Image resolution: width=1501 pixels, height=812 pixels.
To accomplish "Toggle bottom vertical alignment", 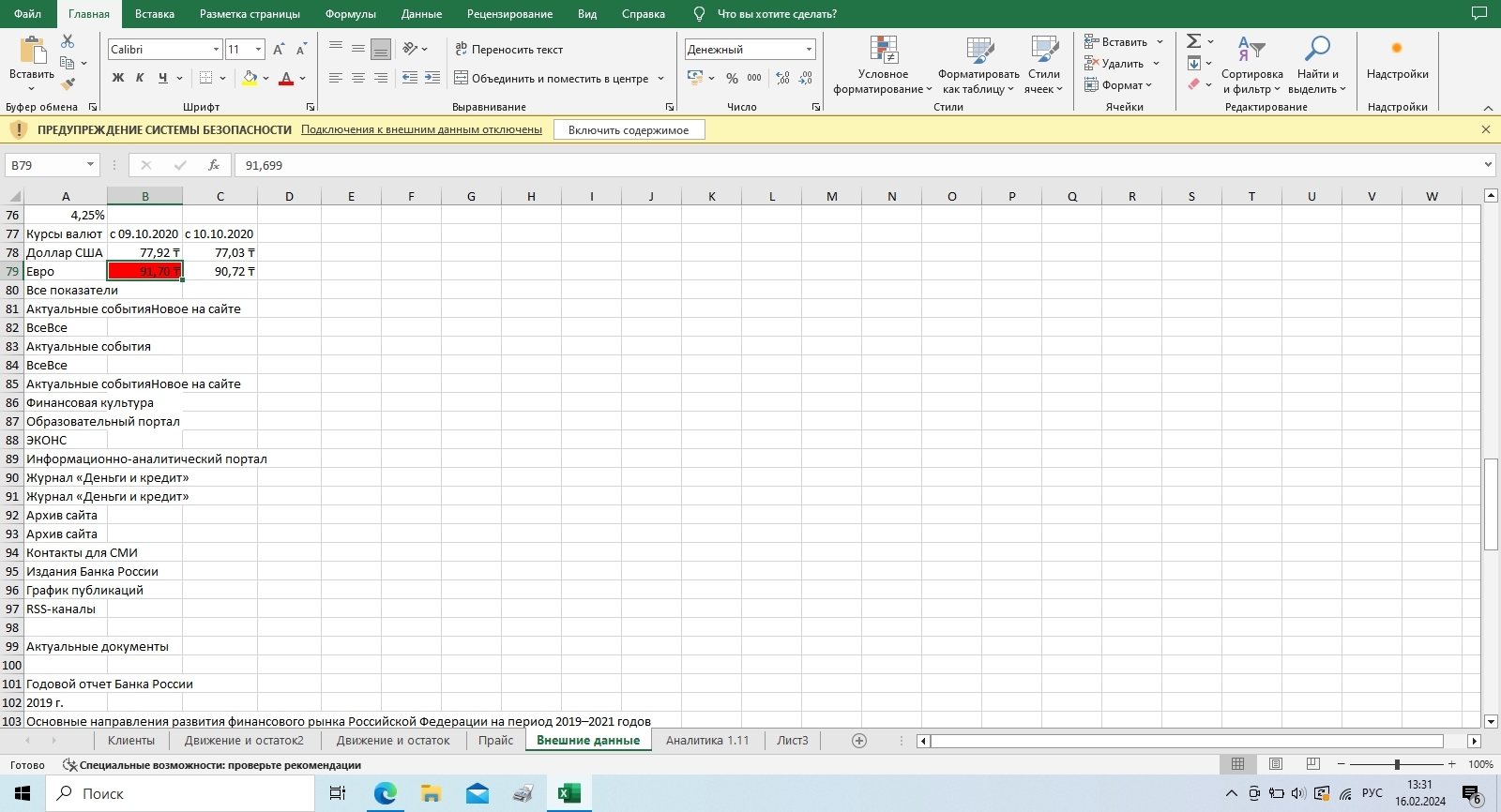I will coord(381,49).
